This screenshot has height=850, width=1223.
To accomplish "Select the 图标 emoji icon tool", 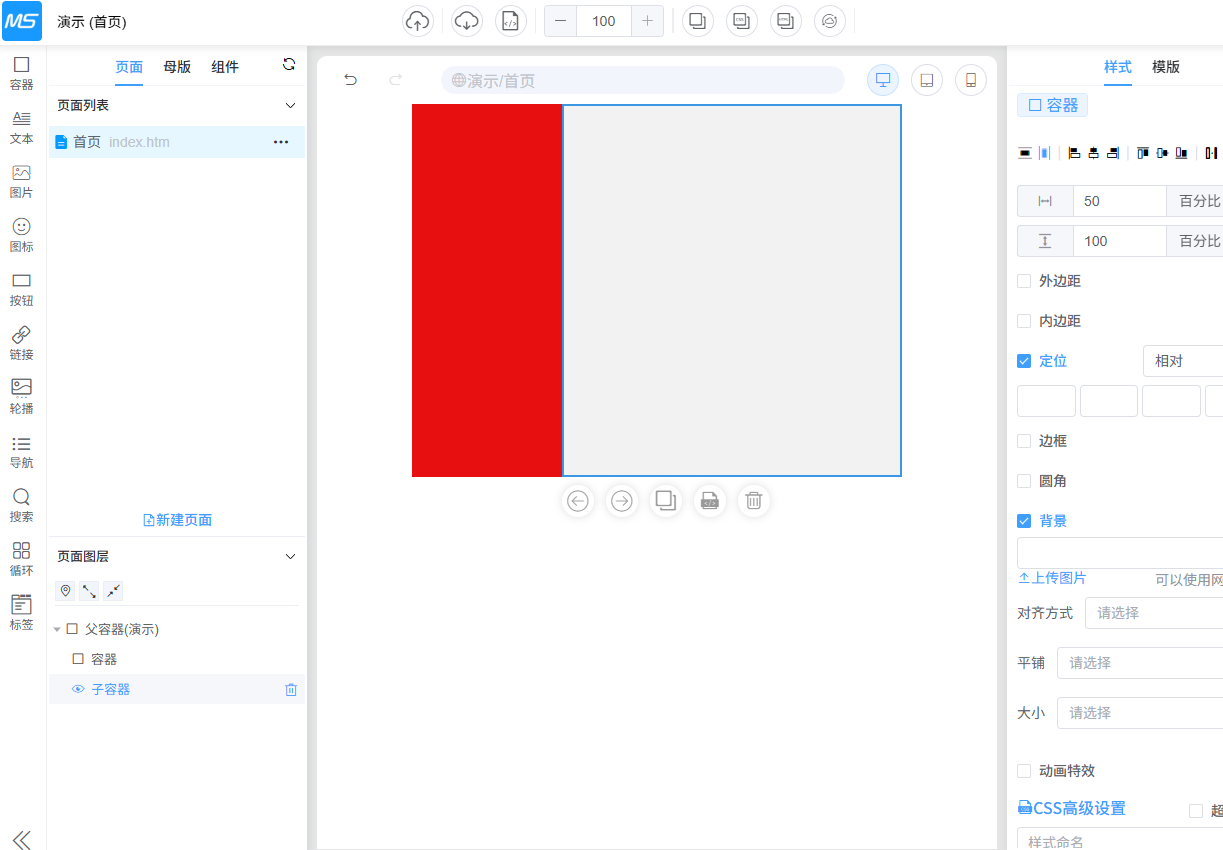I will point(21,234).
